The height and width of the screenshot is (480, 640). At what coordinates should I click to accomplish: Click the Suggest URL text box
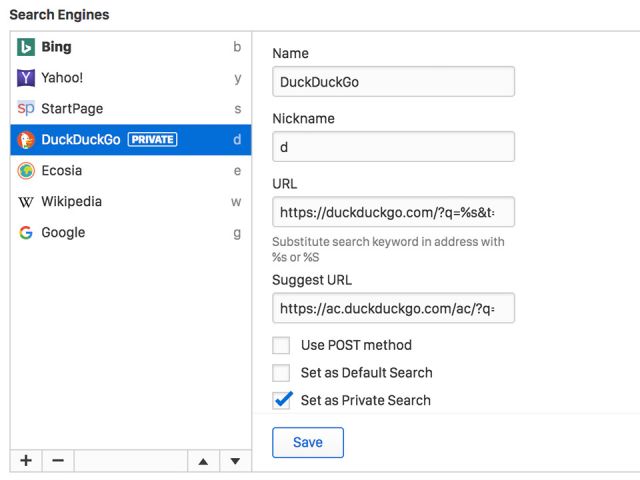pos(393,308)
